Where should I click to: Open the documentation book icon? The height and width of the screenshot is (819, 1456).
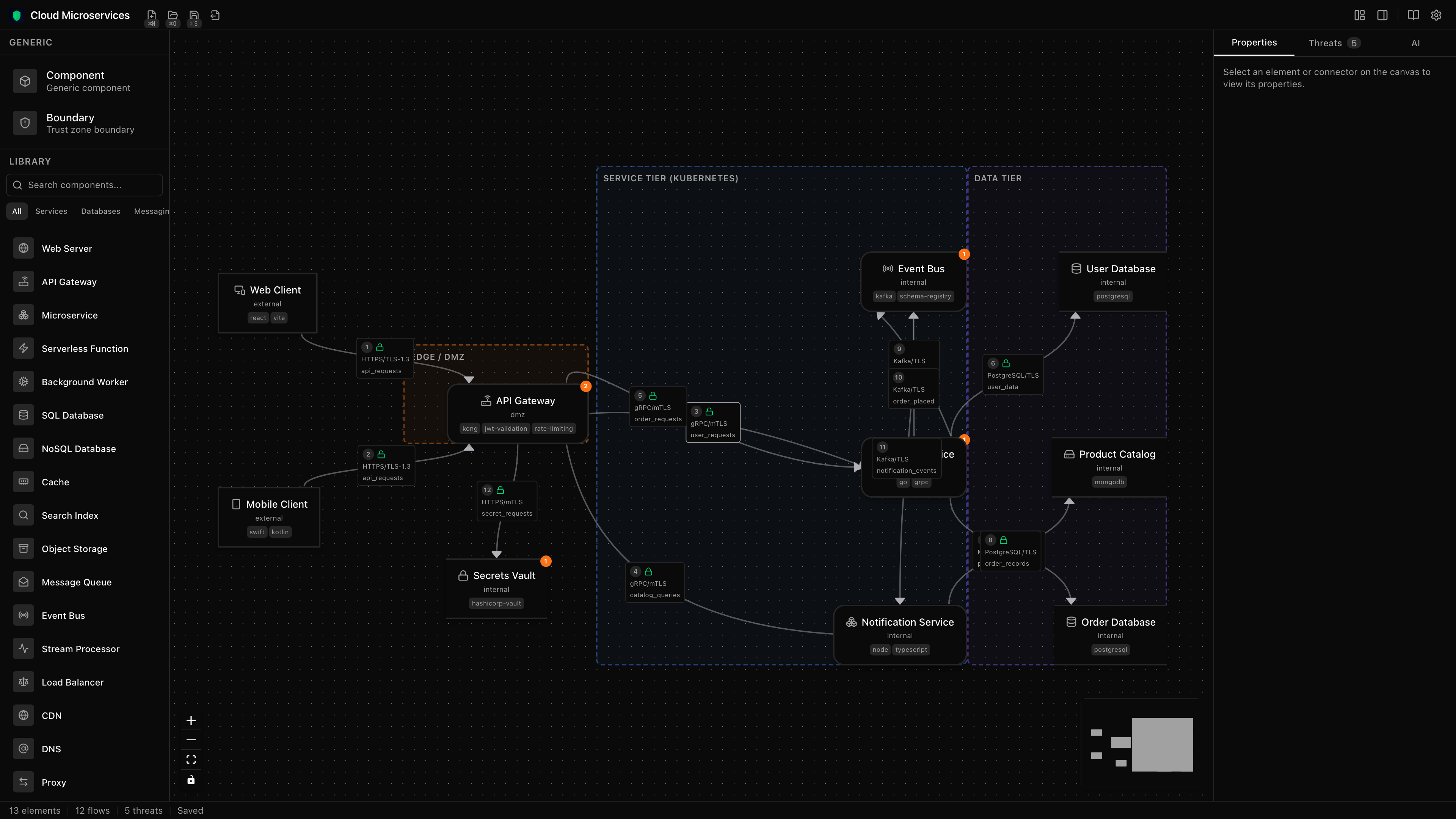tap(1412, 15)
